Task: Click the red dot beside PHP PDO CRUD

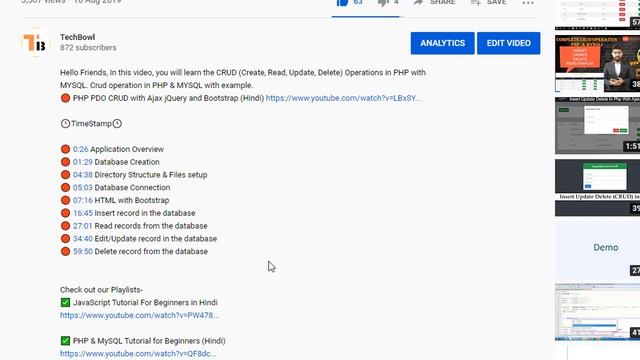Action: (65, 98)
